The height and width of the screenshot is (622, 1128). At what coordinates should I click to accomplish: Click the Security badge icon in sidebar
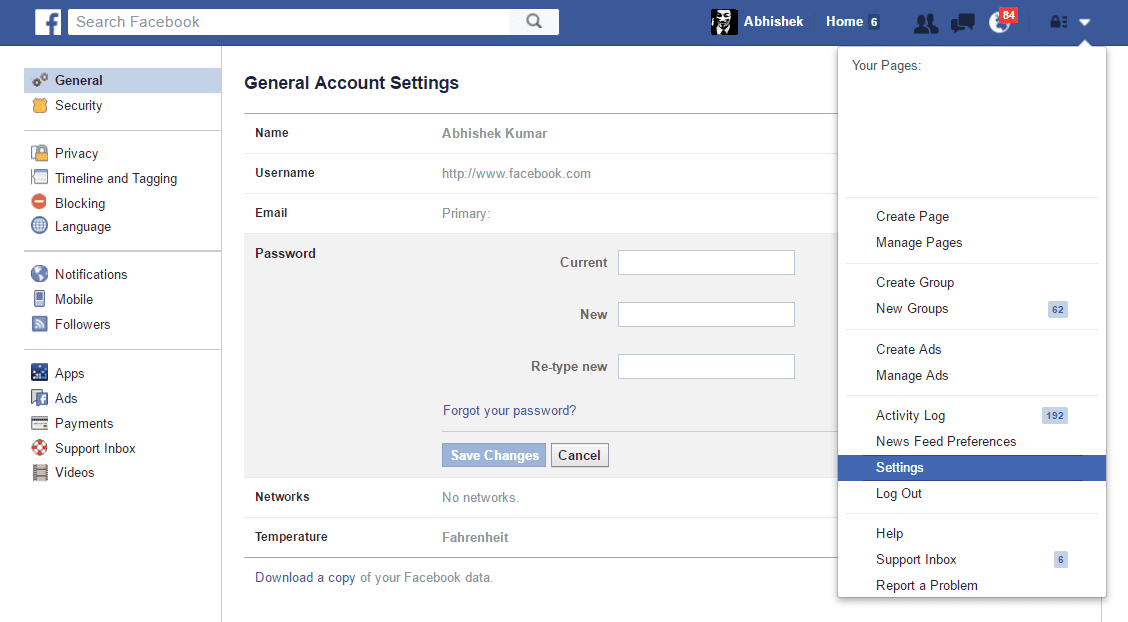tap(40, 105)
